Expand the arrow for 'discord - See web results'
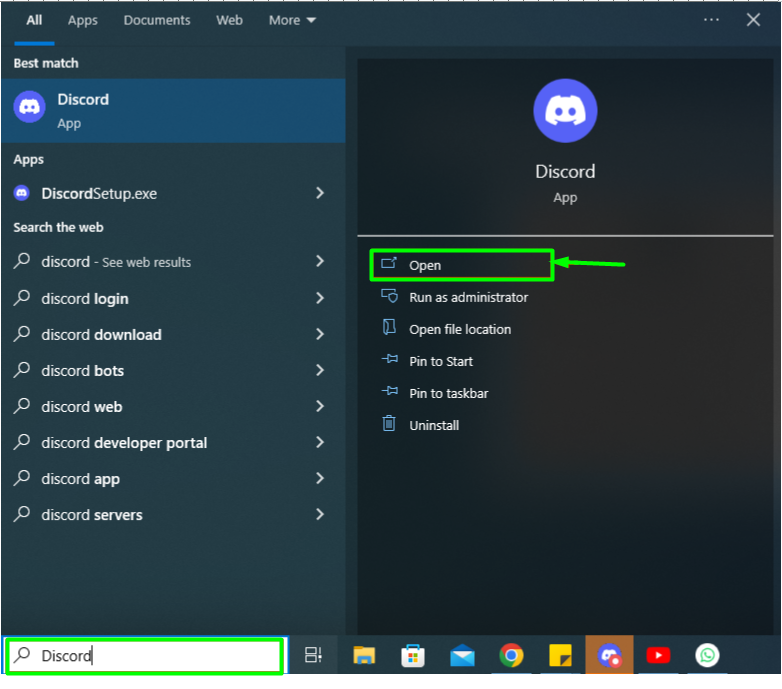The image size is (782, 689). point(320,261)
